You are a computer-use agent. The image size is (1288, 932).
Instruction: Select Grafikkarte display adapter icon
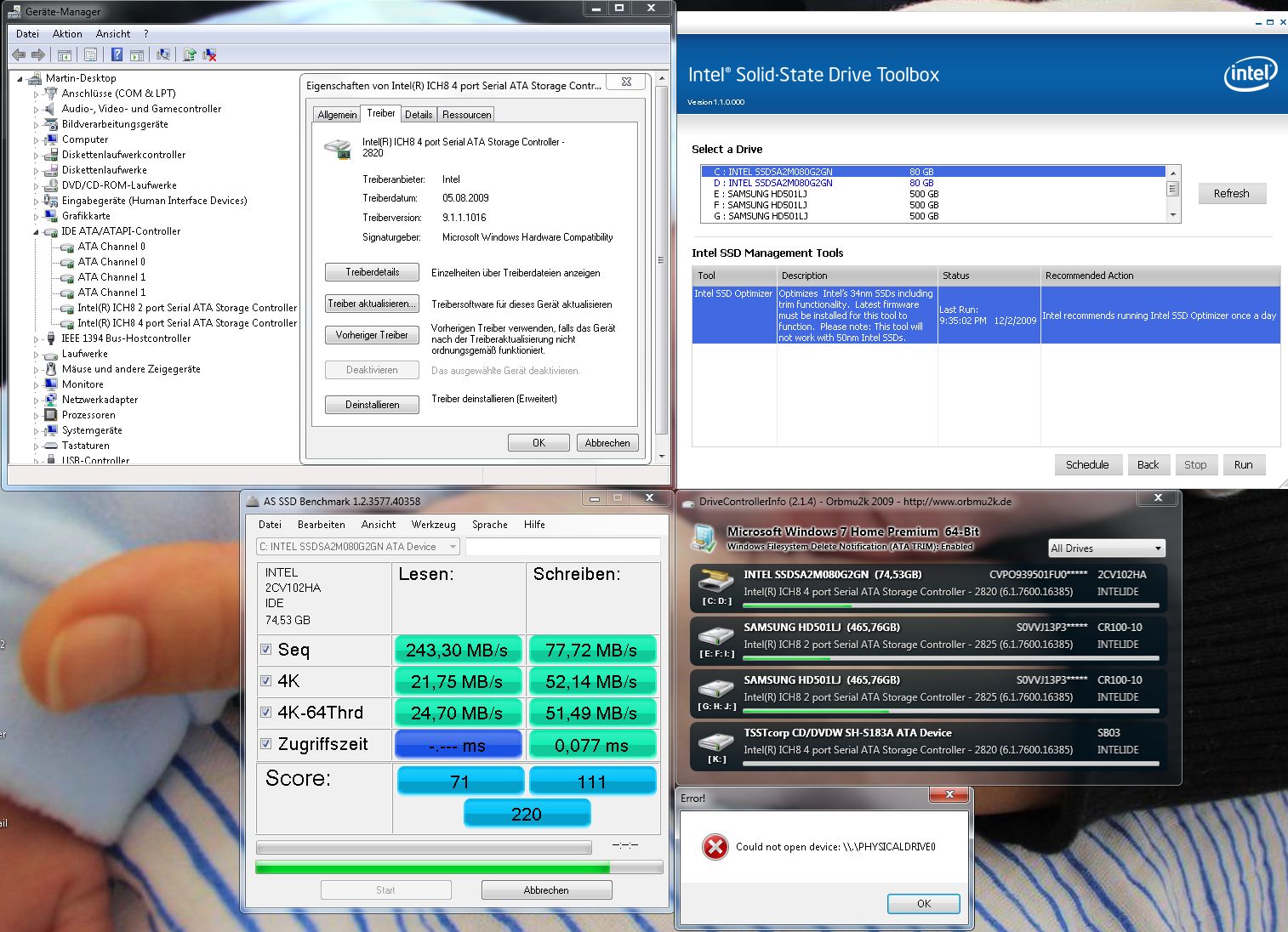tap(51, 216)
